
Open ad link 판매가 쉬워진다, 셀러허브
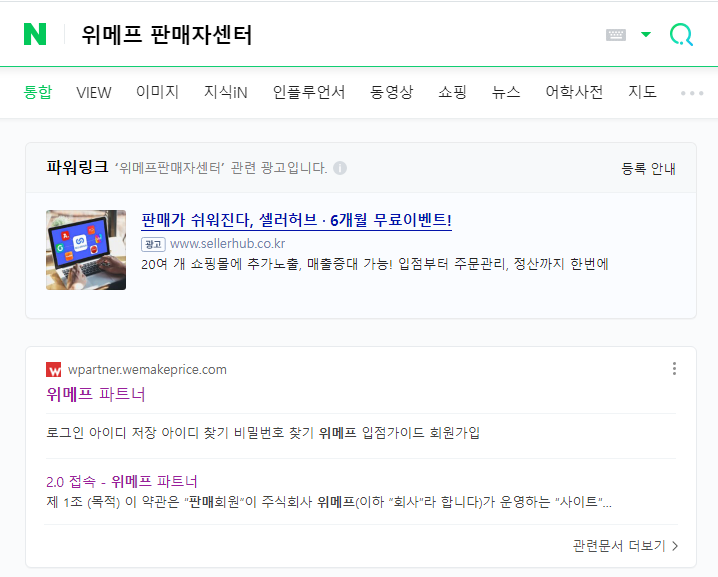pos(296,220)
